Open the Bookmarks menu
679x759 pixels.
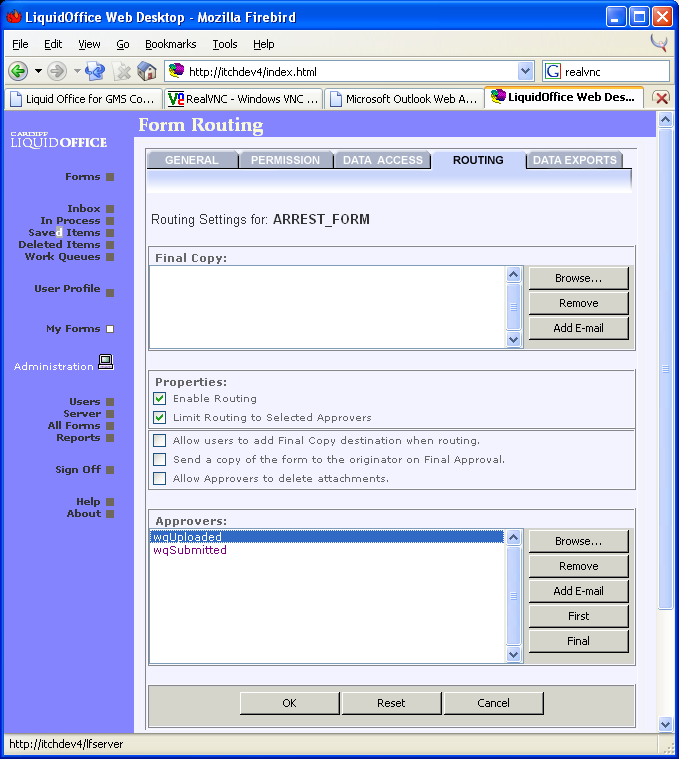pos(170,44)
